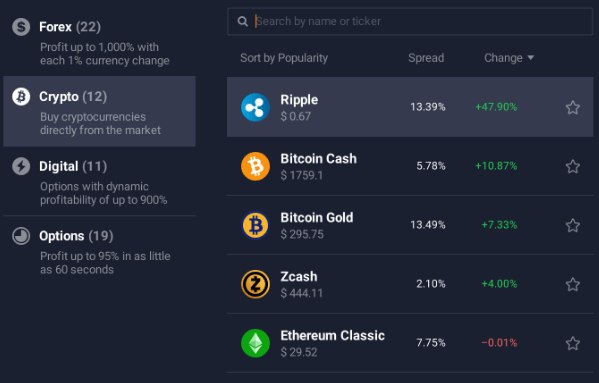
Task: Toggle the Bitcoin Cash favorite star
Action: tap(573, 166)
